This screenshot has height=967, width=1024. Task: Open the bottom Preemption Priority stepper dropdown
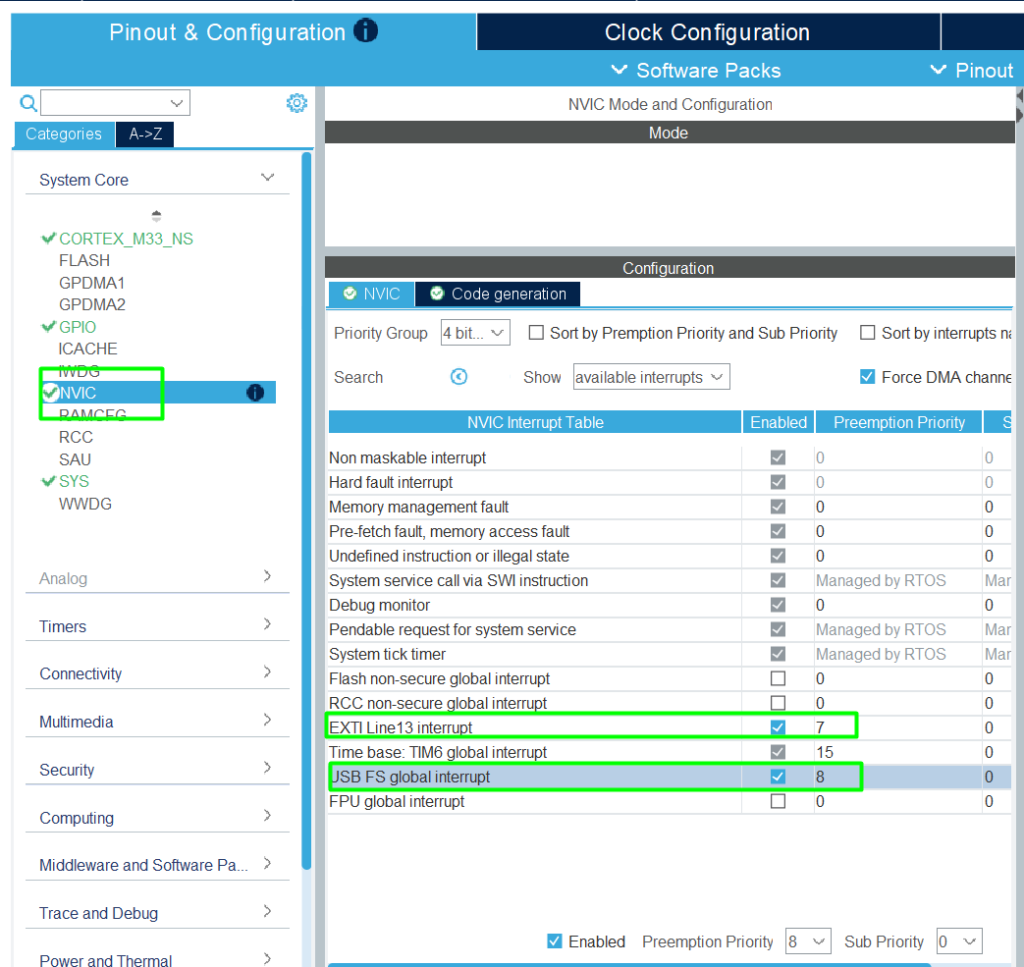tap(808, 941)
